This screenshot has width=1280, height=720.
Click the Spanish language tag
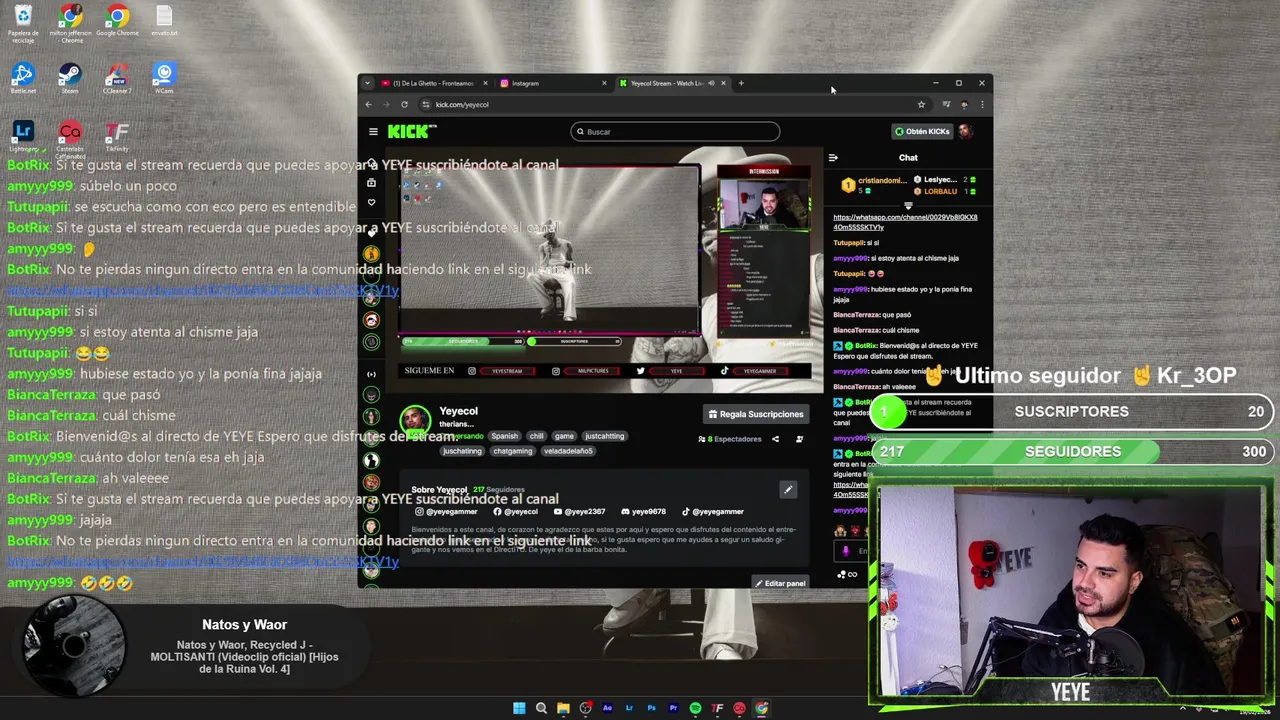[504, 436]
